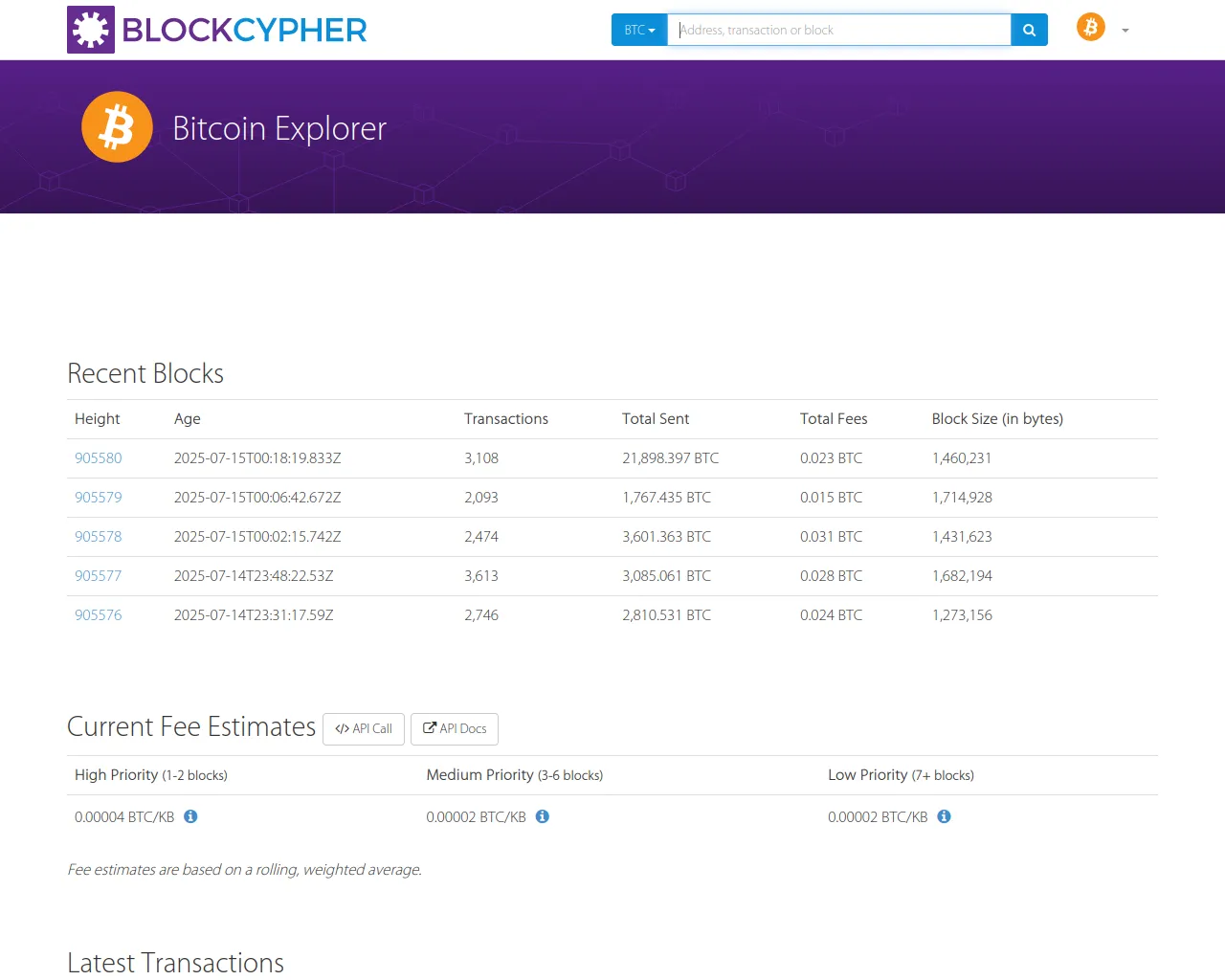The image size is (1225, 980).
Task: Click info icon beside Low Priority fee
Action: click(x=944, y=816)
